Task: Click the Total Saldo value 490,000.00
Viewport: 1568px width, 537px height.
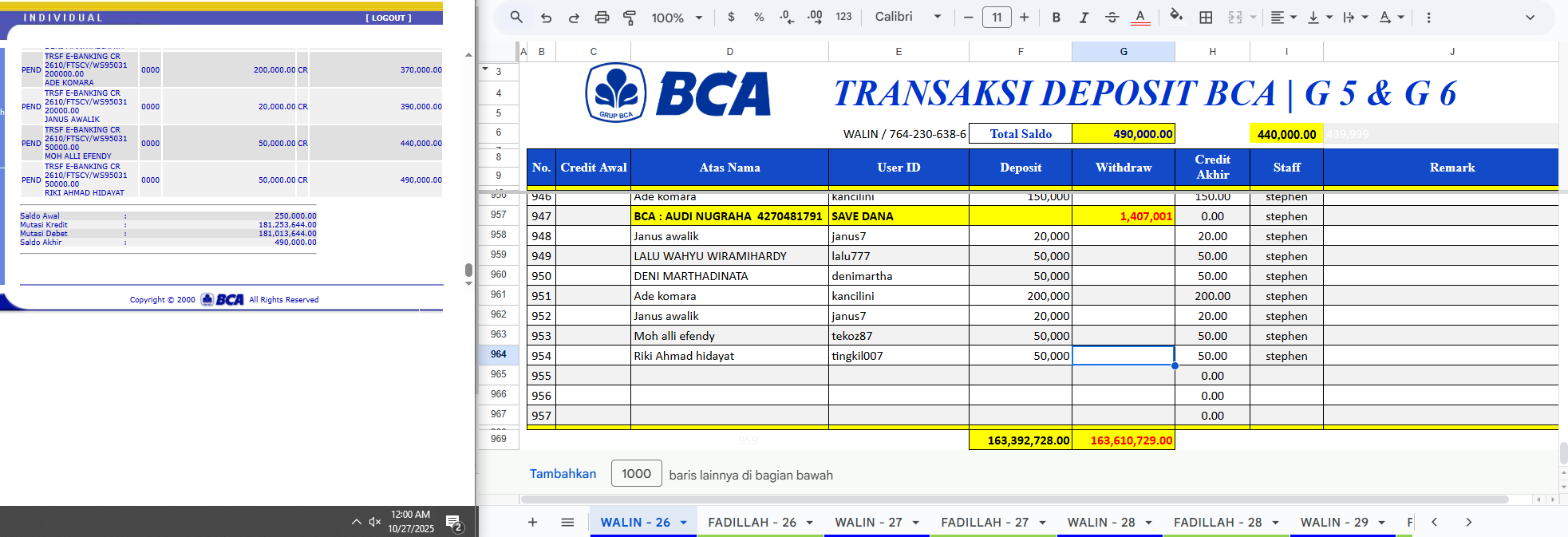Action: 1124,133
